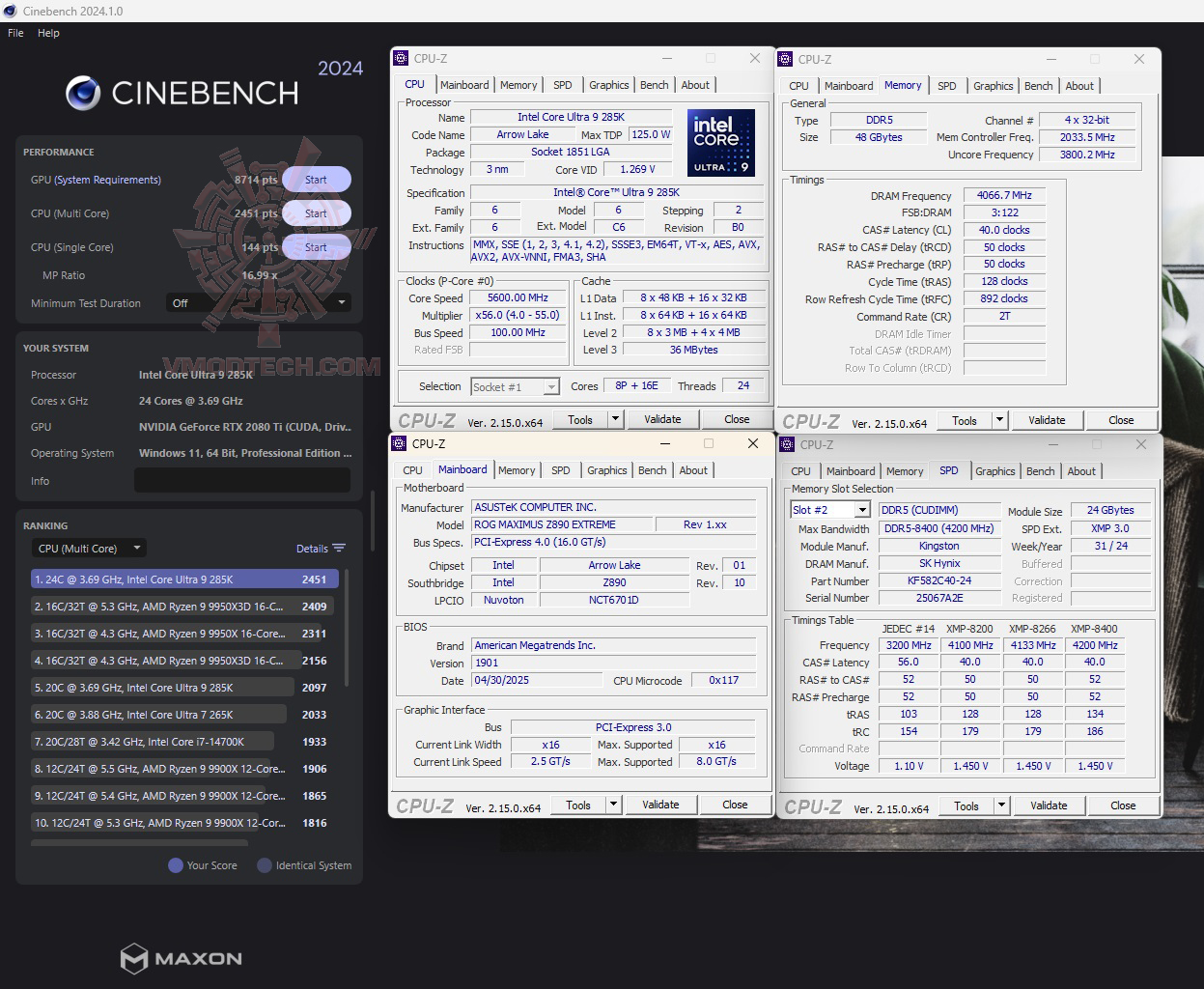Click Validate in the Mainboard window

tap(660, 805)
